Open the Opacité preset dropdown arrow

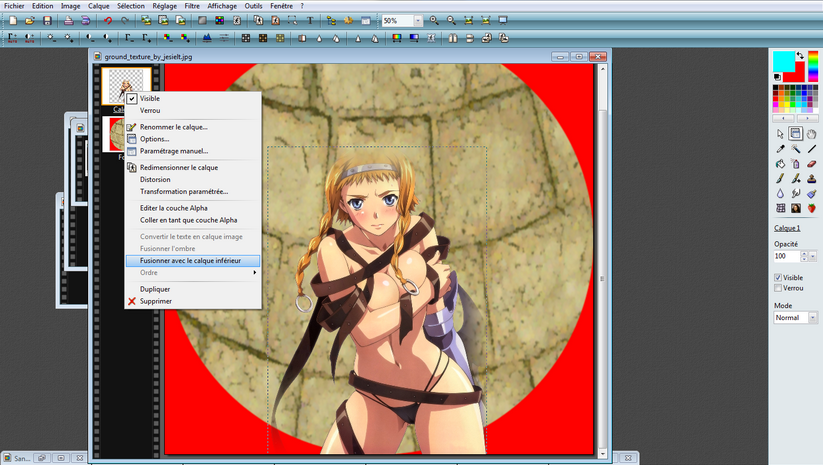click(813, 256)
